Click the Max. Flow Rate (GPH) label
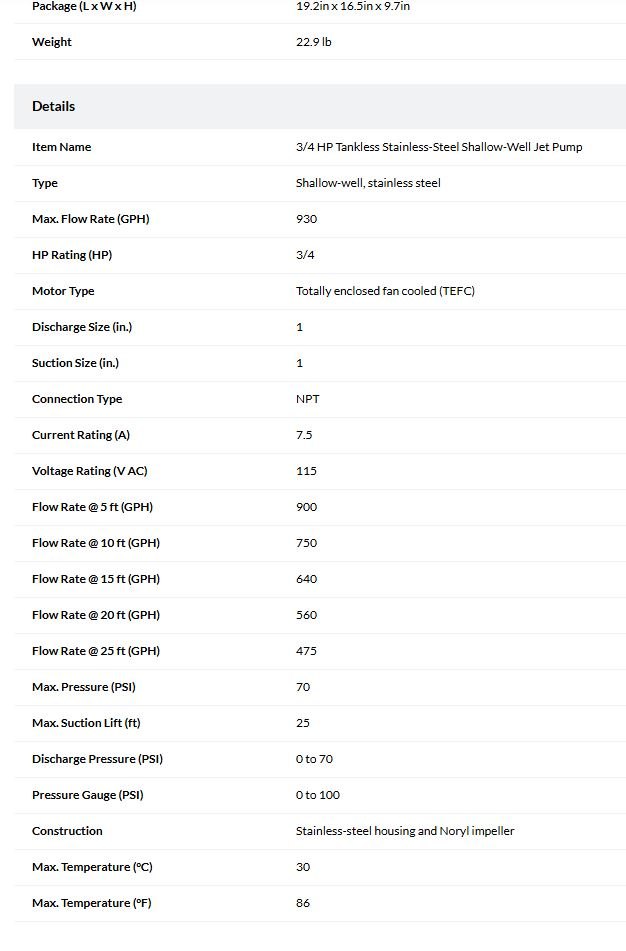The height and width of the screenshot is (951, 626). tap(90, 219)
